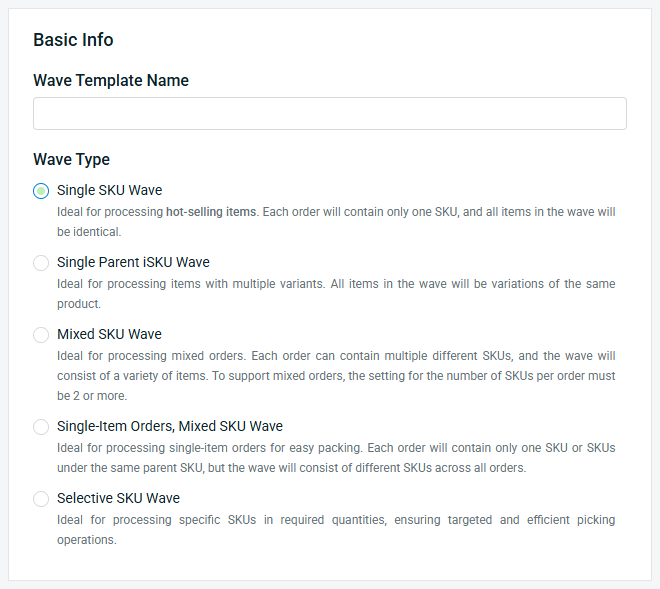
Task: Click the Selective SKU Wave picking operations description
Action: tap(336, 530)
